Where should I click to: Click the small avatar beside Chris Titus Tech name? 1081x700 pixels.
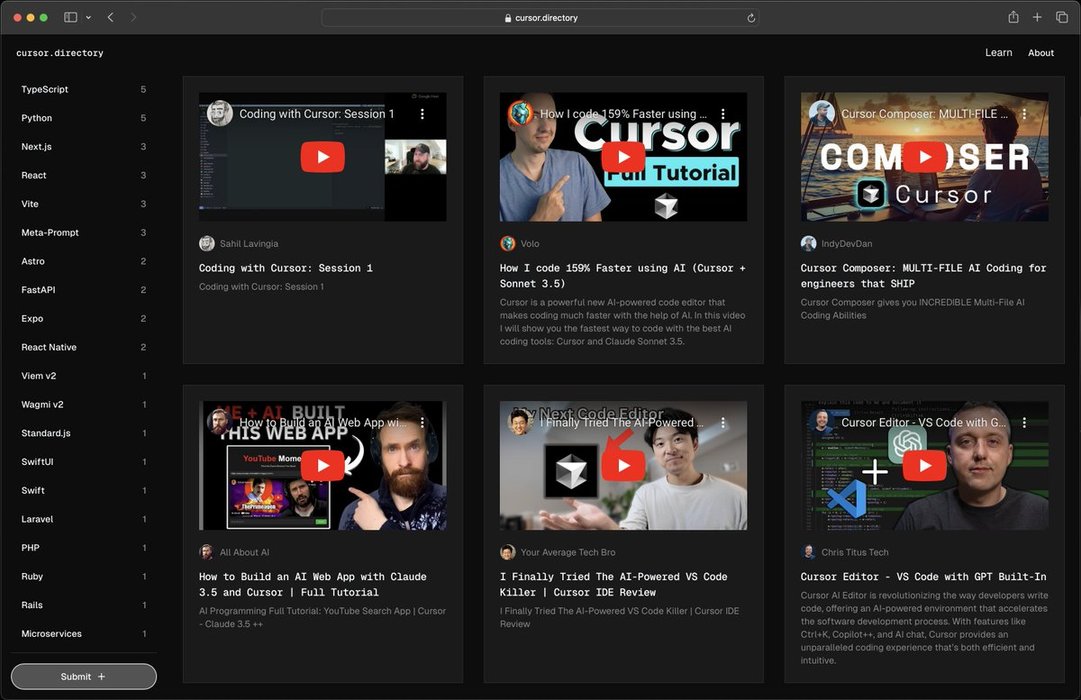point(809,552)
